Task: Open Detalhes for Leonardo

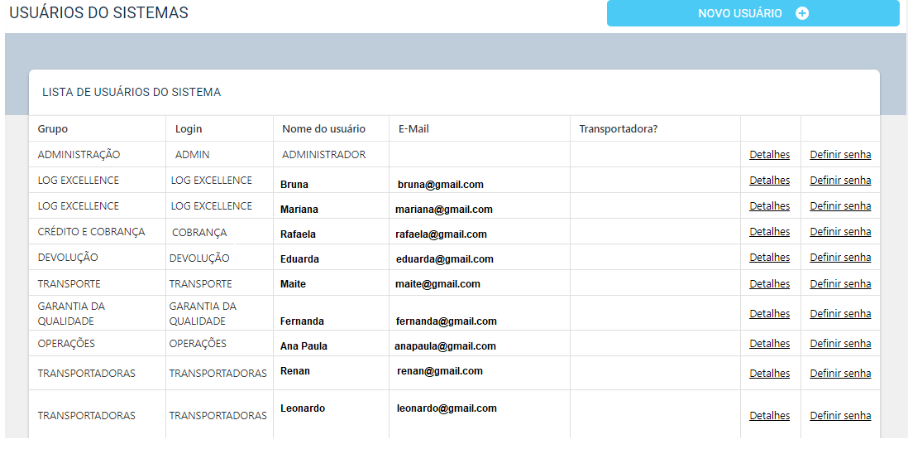Action: pos(770,415)
